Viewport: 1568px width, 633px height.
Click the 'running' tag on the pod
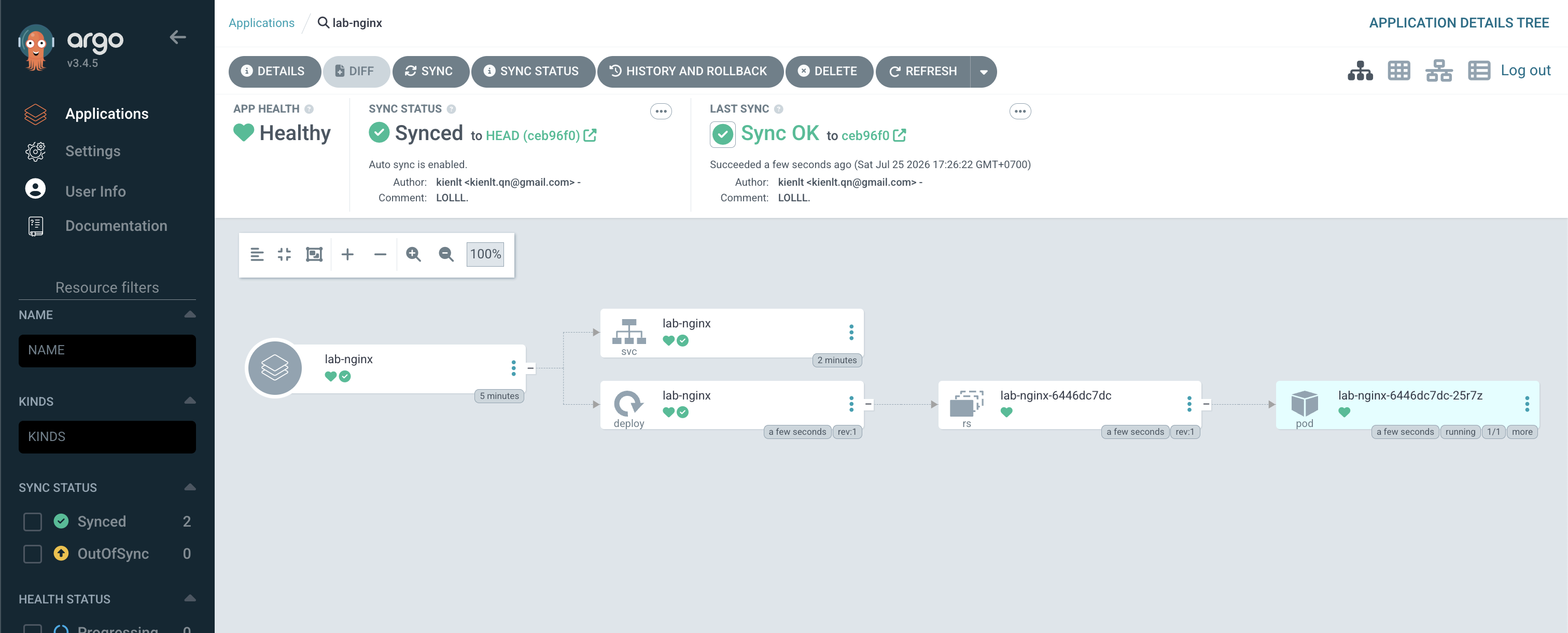1460,432
